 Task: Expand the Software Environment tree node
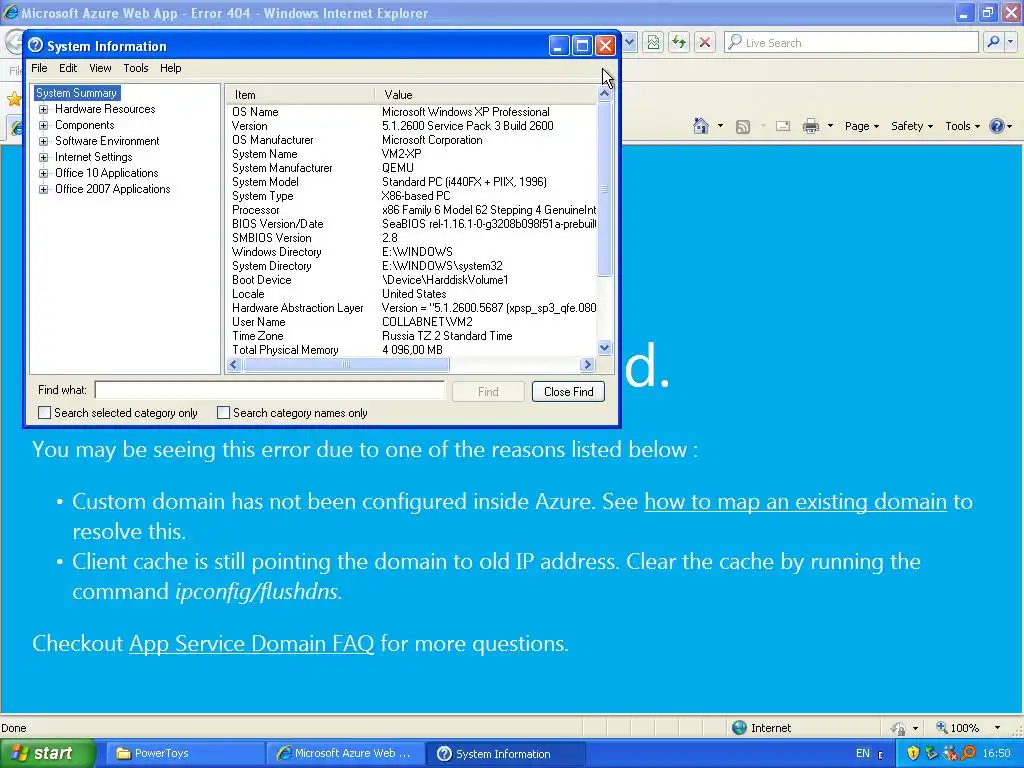click(x=43, y=141)
